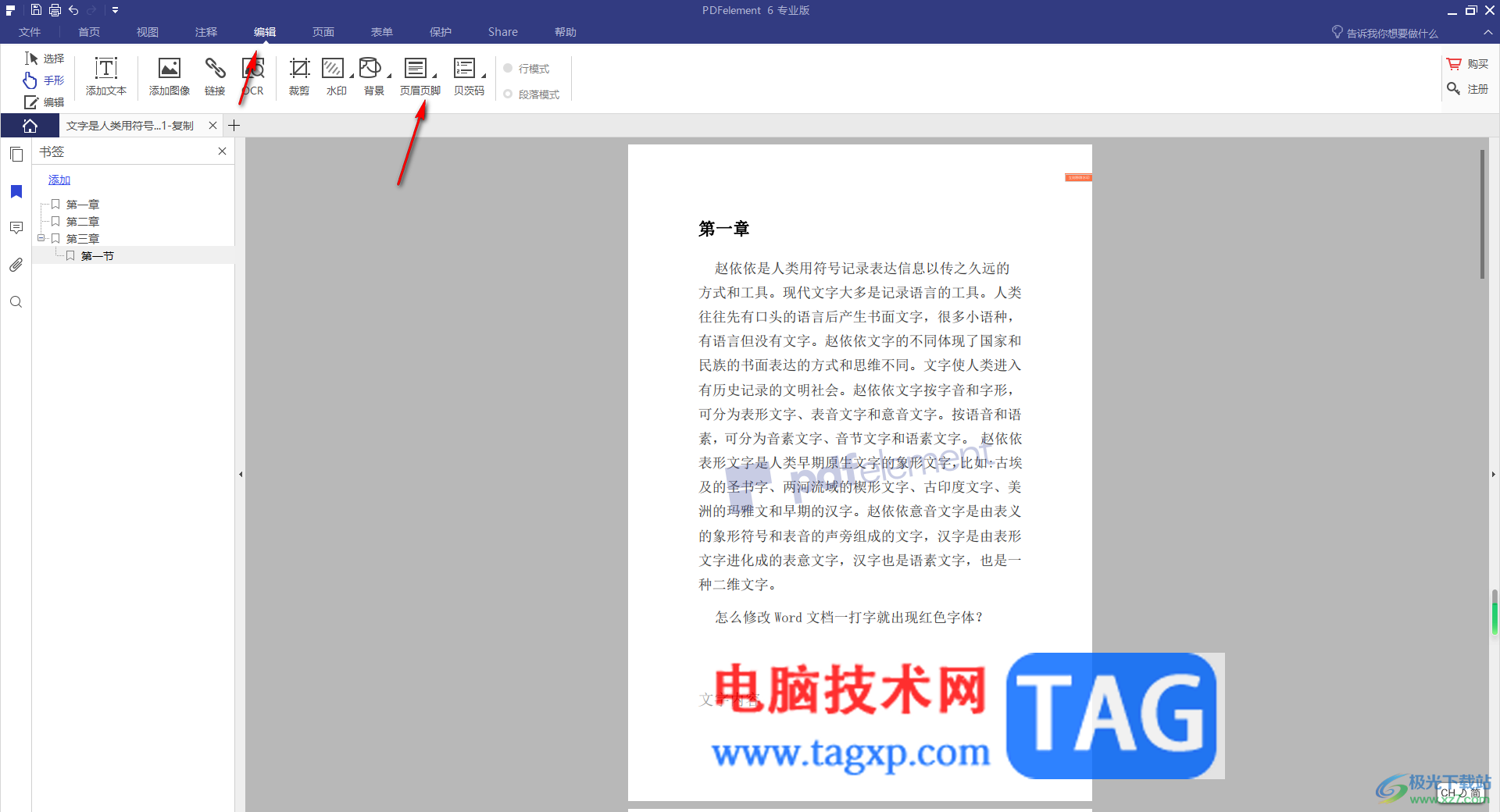The image size is (1500, 812).
Task: Switch to the 保护 tab
Action: point(441,32)
